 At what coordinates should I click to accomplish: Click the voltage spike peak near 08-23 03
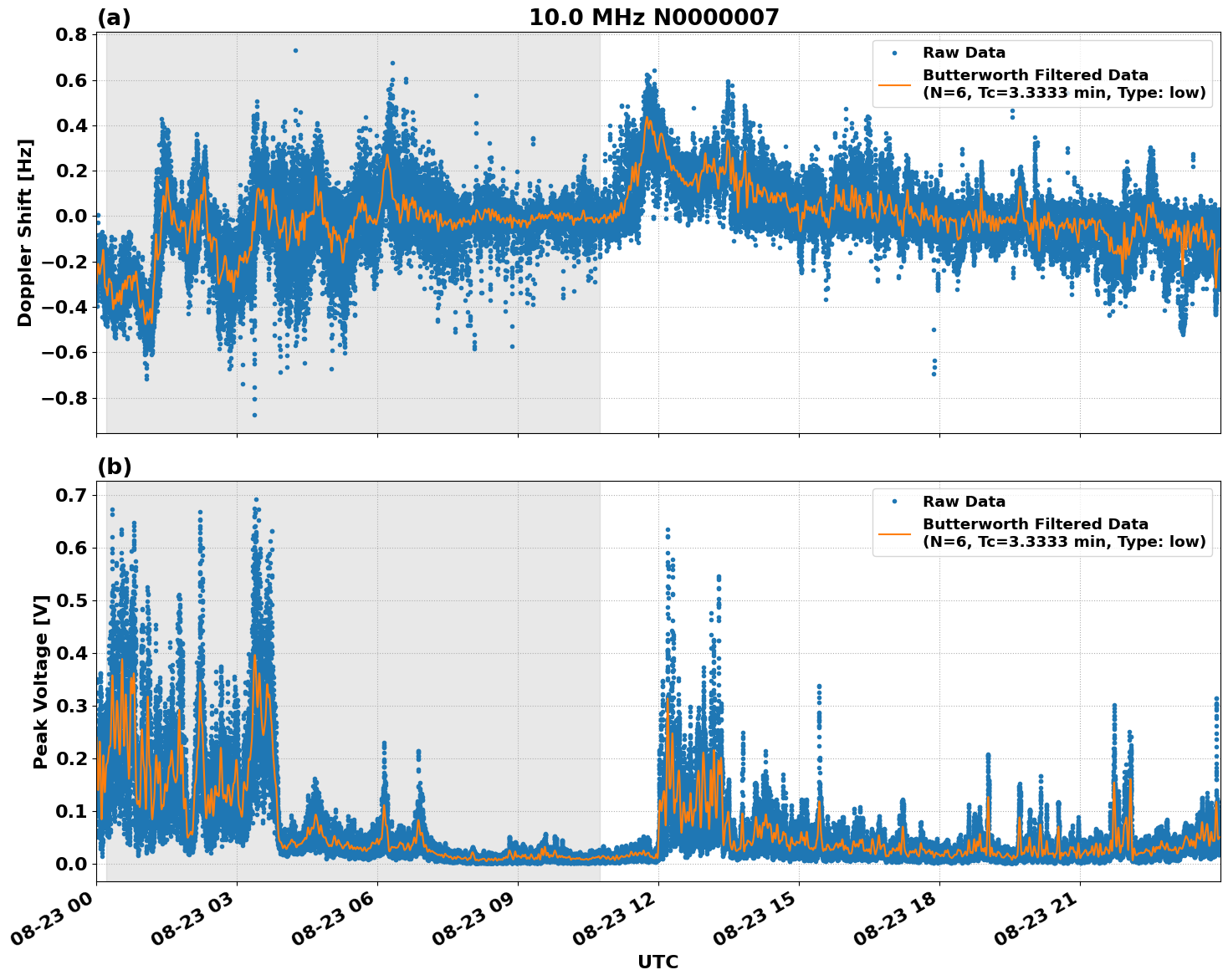click(256, 499)
